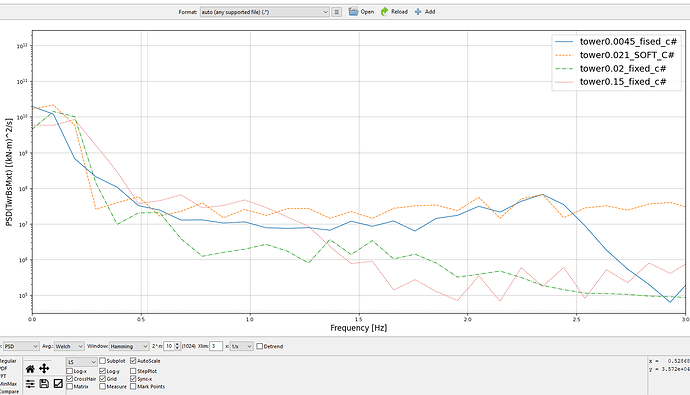Open the 1/x axis dropdown
This screenshot has width=690, height=395.
242,347
